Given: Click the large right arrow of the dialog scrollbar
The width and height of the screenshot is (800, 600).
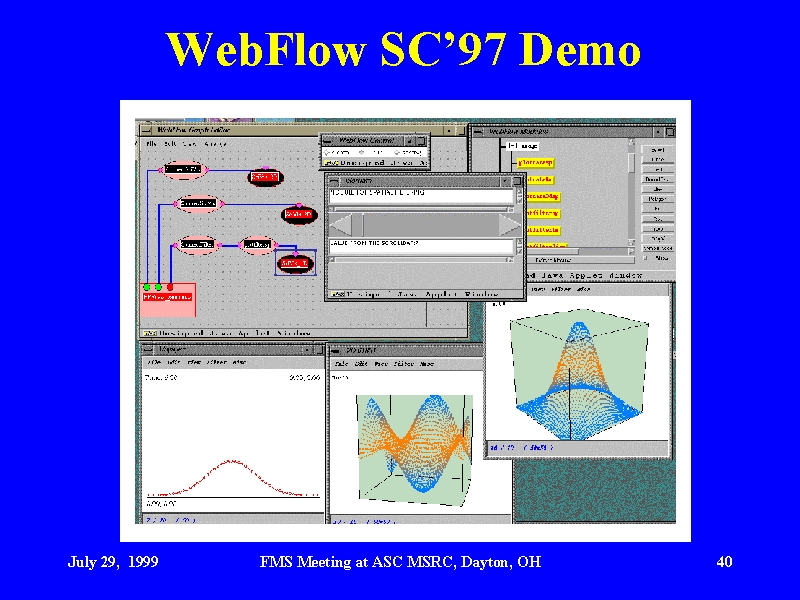Looking at the screenshot, I should (x=510, y=225).
